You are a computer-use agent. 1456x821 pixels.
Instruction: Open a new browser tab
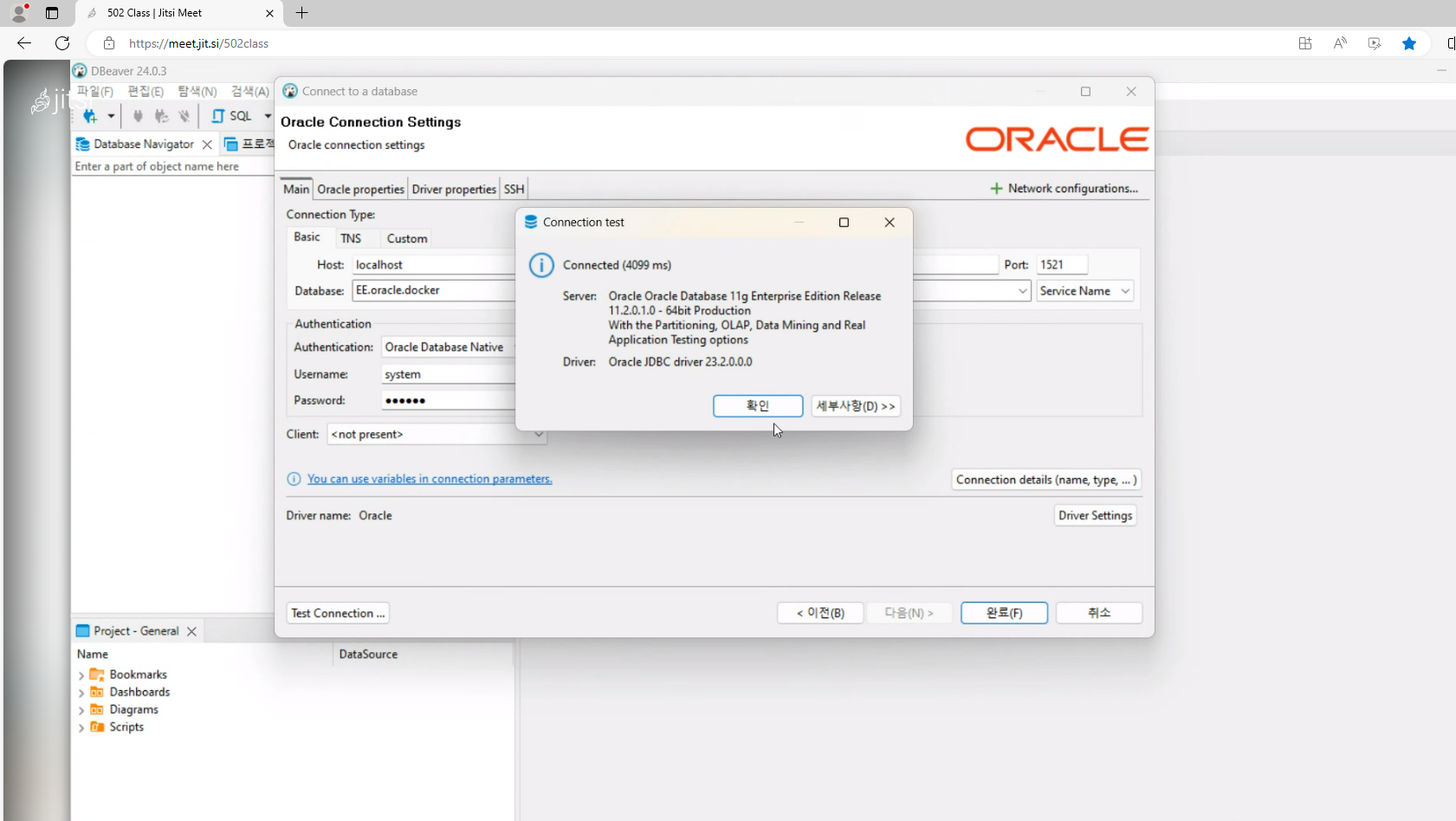coord(301,13)
